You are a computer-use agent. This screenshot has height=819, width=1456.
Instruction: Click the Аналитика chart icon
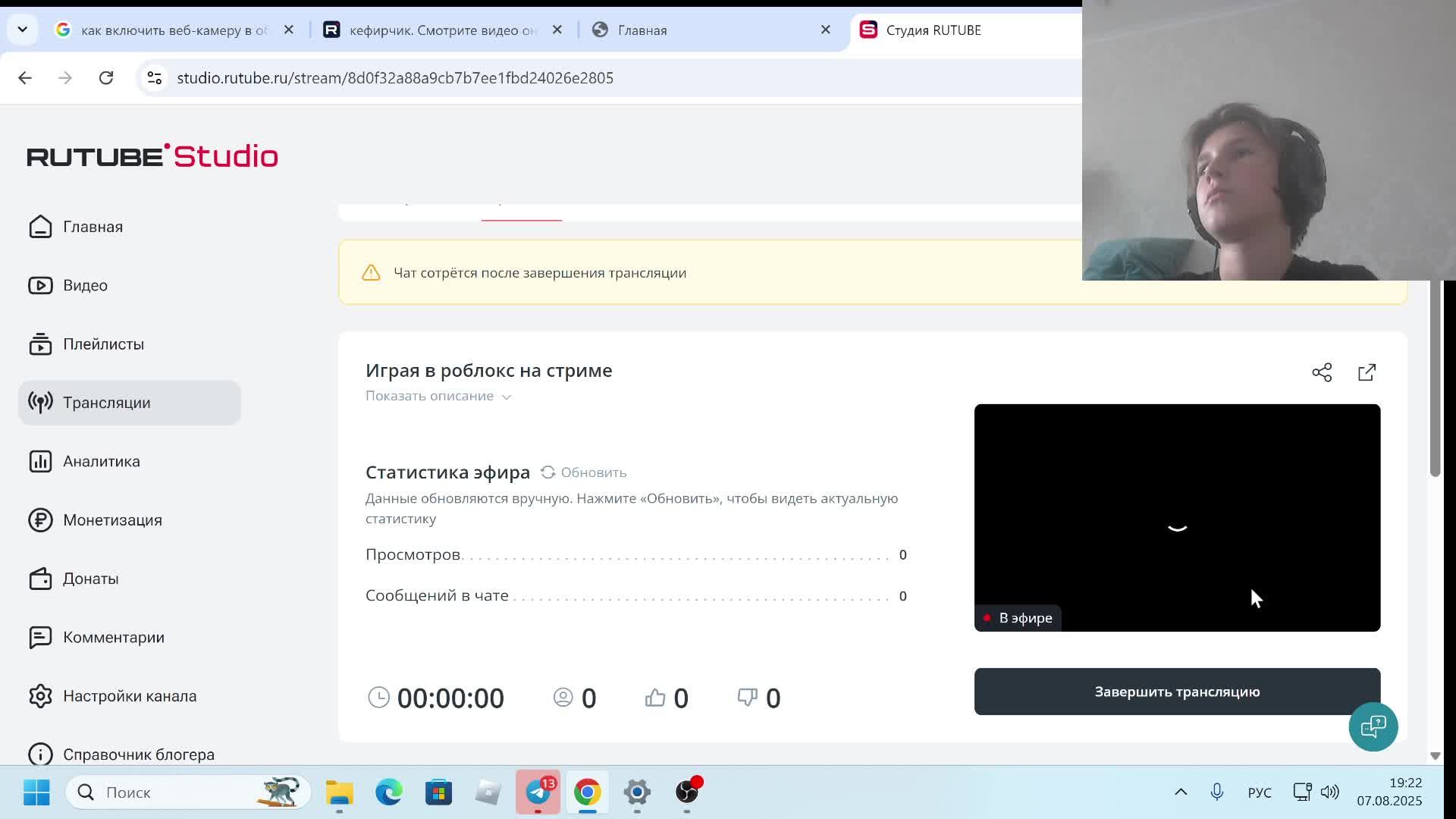pos(40,461)
